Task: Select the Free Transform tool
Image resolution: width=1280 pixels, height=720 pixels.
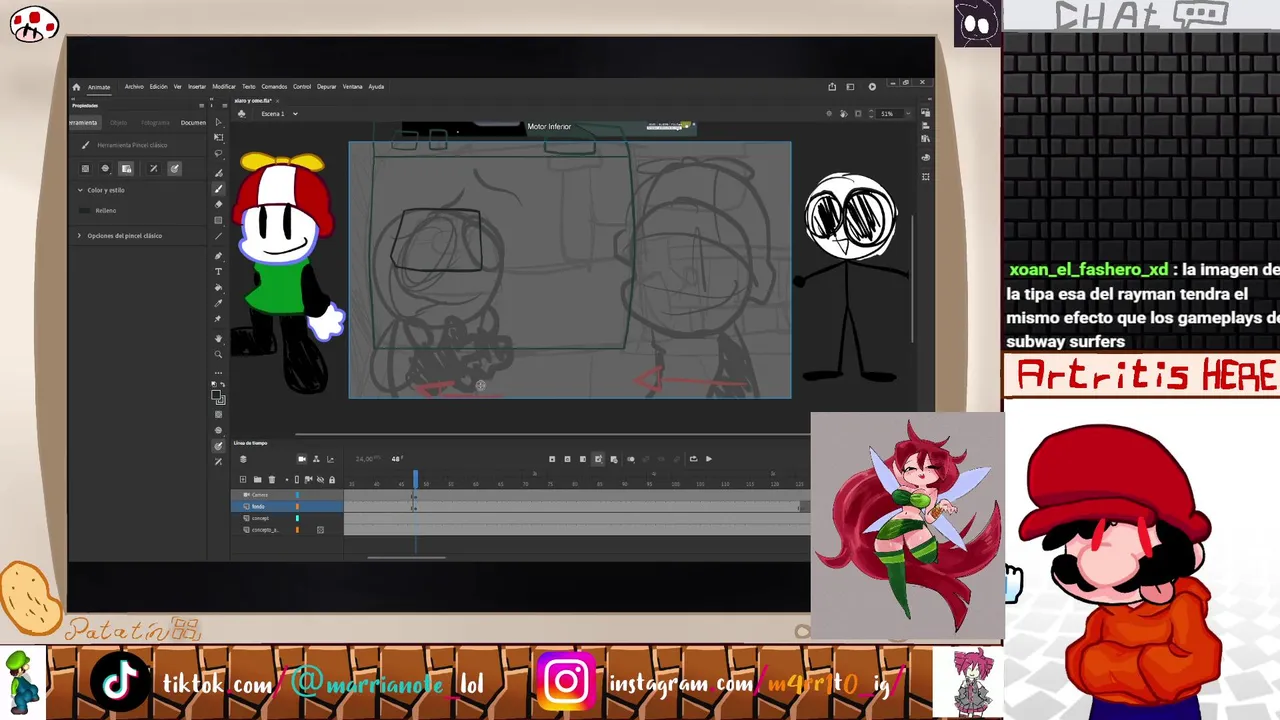Action: (218, 137)
